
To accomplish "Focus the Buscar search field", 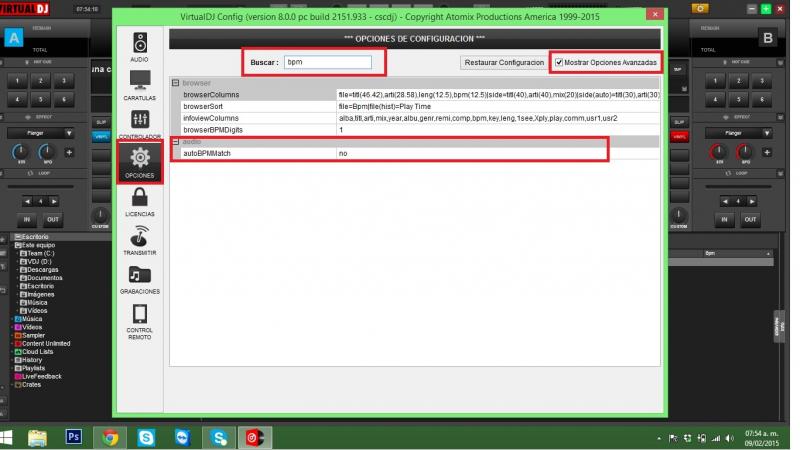I will click(328, 62).
